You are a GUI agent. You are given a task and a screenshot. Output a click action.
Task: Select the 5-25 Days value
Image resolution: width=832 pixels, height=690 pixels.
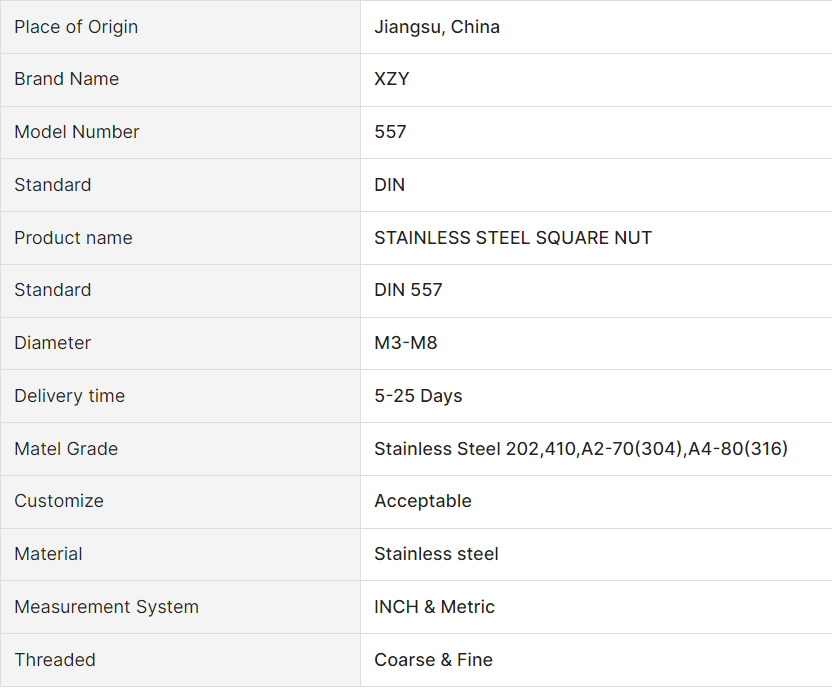pos(418,396)
